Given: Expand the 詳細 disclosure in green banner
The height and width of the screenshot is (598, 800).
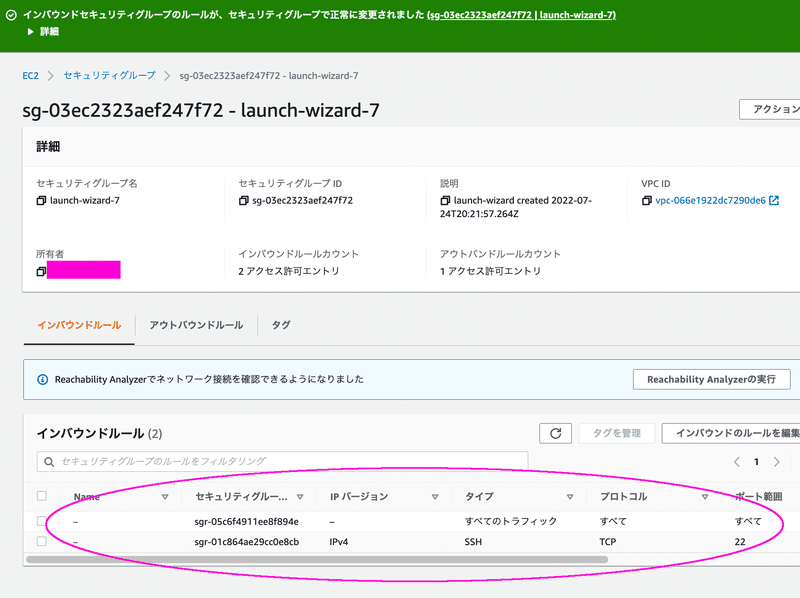Looking at the screenshot, I should point(43,32).
